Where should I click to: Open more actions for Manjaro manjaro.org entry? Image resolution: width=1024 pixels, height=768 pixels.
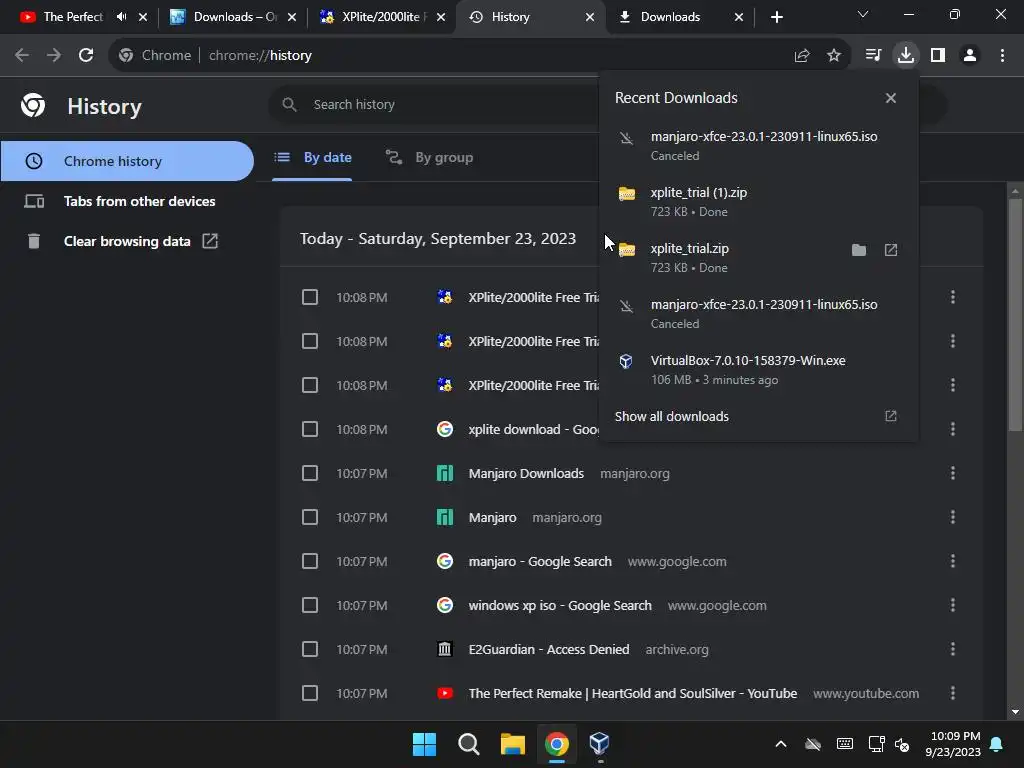click(x=953, y=518)
